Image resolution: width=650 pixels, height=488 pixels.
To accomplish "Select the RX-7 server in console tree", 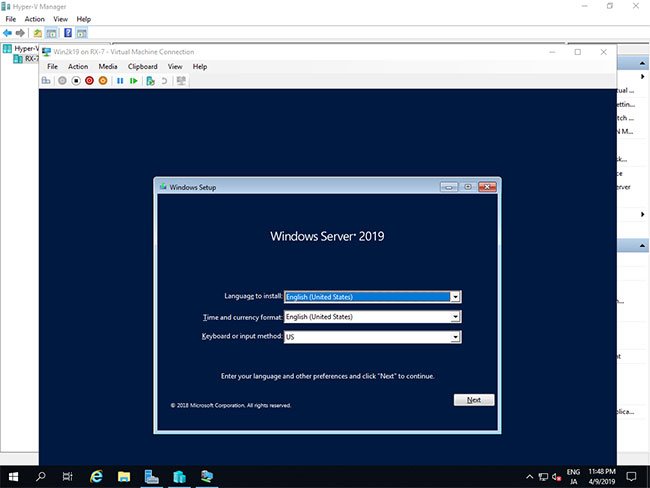I will [x=26, y=58].
